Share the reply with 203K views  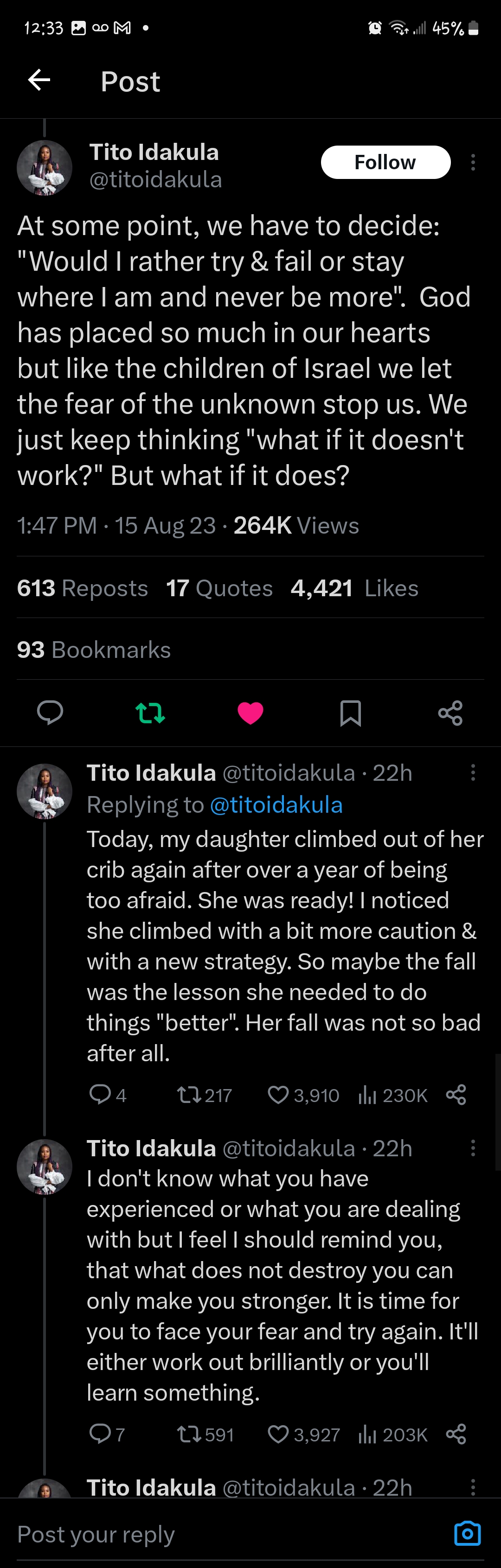coord(456,1434)
